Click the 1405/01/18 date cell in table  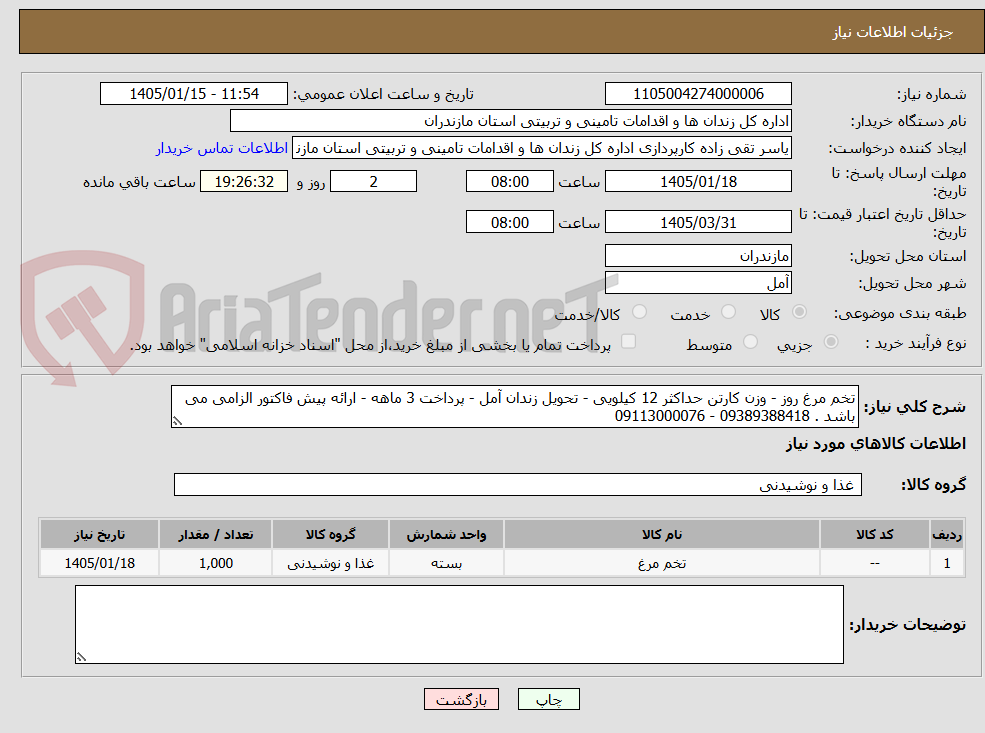point(99,563)
